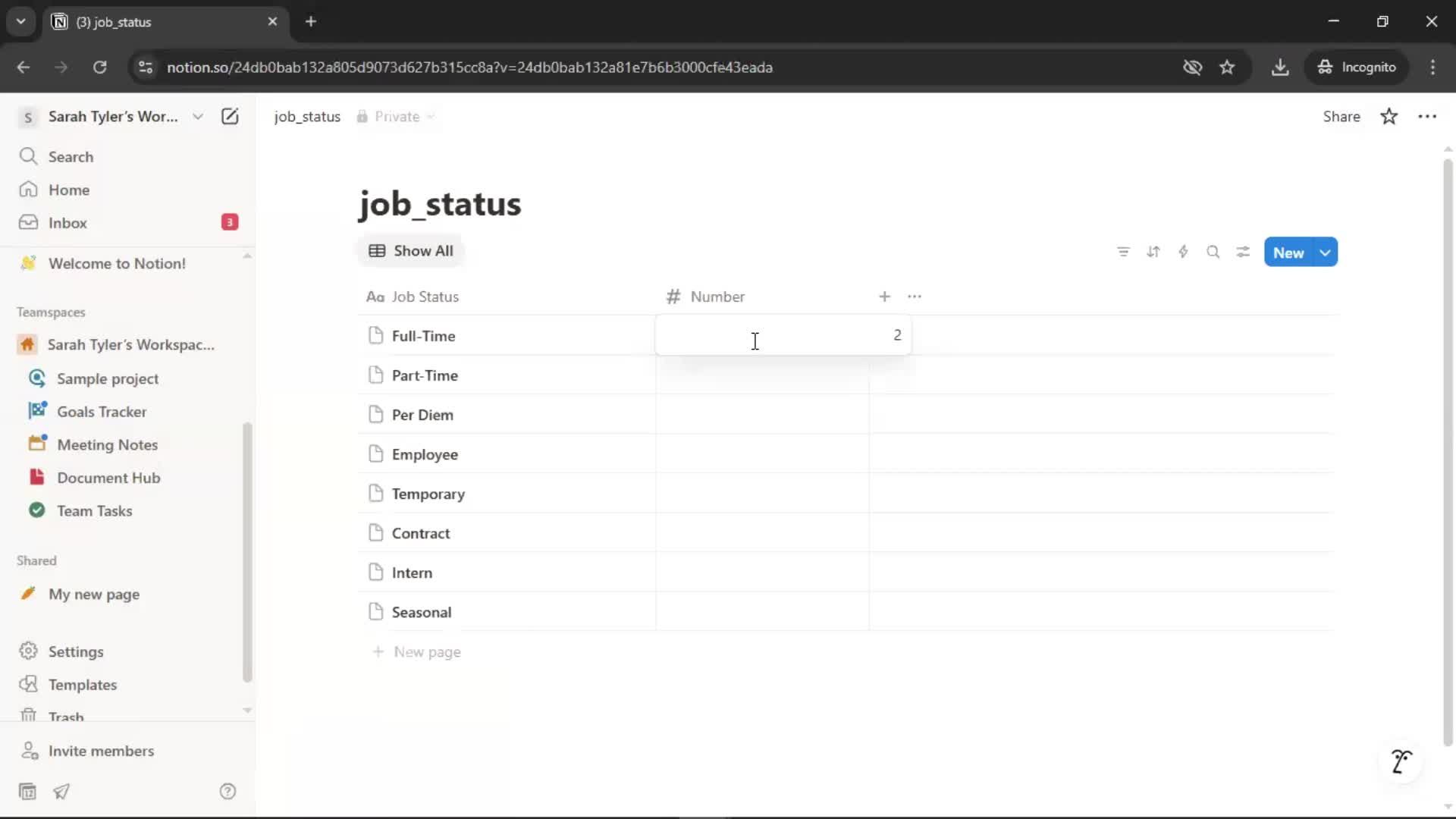Reload the browser page
The width and height of the screenshot is (1456, 819).
(x=99, y=67)
